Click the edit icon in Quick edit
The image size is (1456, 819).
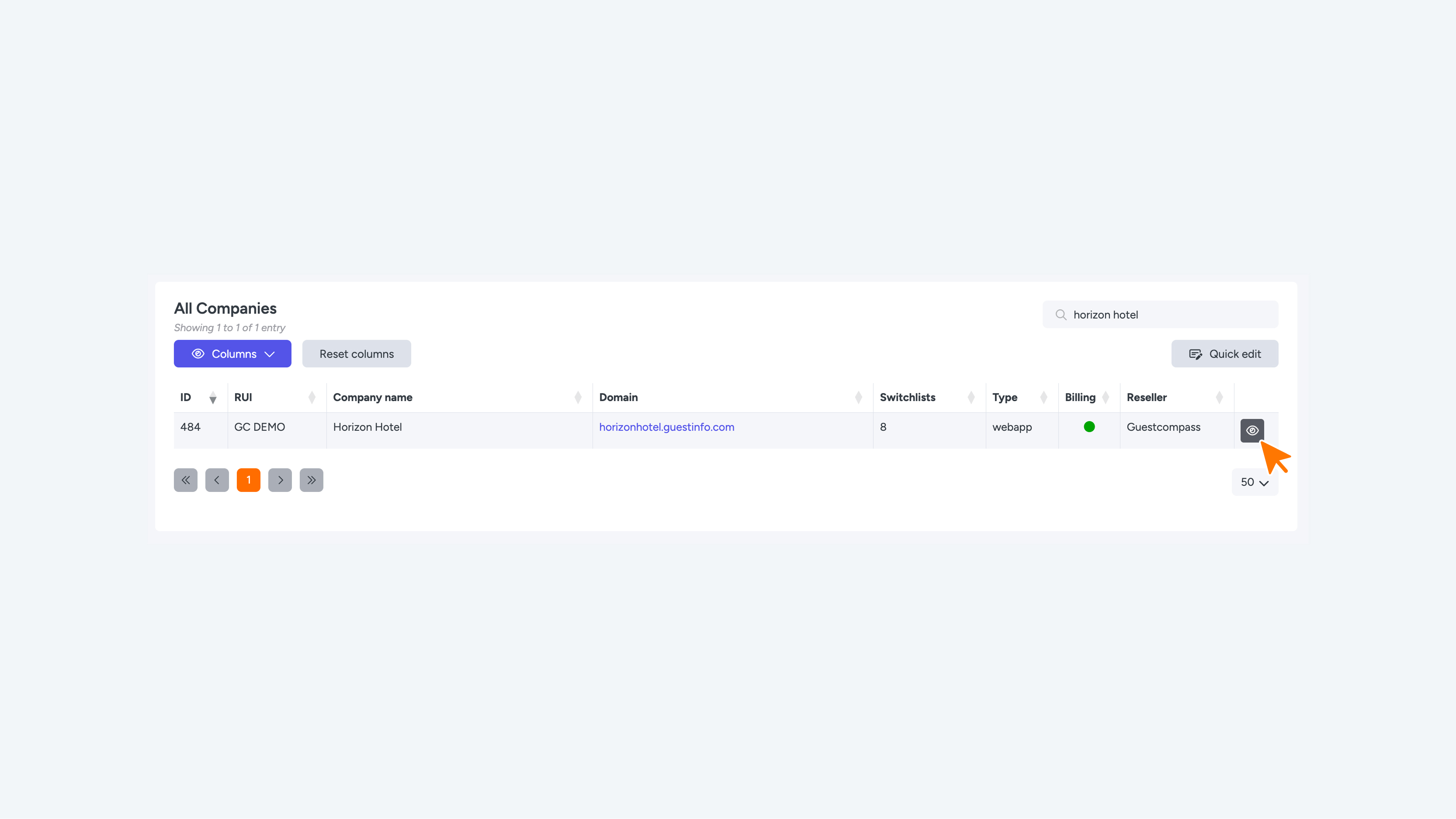point(1196,354)
